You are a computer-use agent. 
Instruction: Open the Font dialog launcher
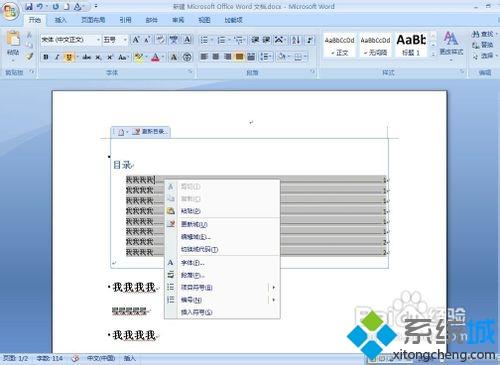(190, 72)
